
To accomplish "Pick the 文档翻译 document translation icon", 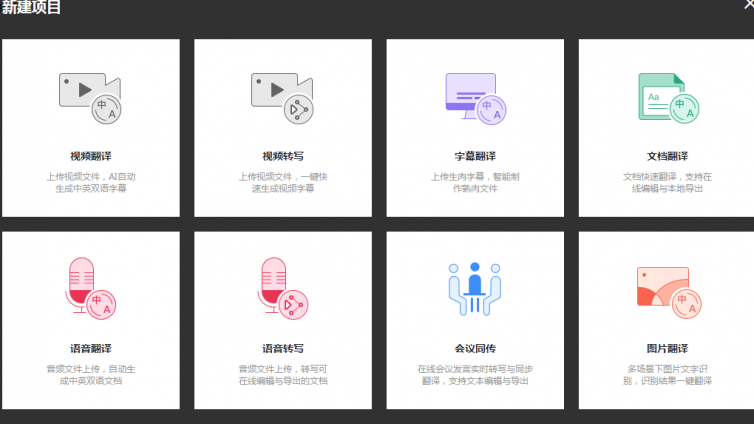I will 668,98.
